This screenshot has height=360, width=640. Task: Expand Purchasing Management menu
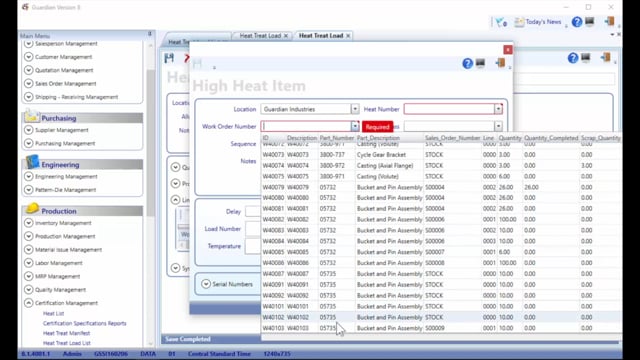pos(28,143)
